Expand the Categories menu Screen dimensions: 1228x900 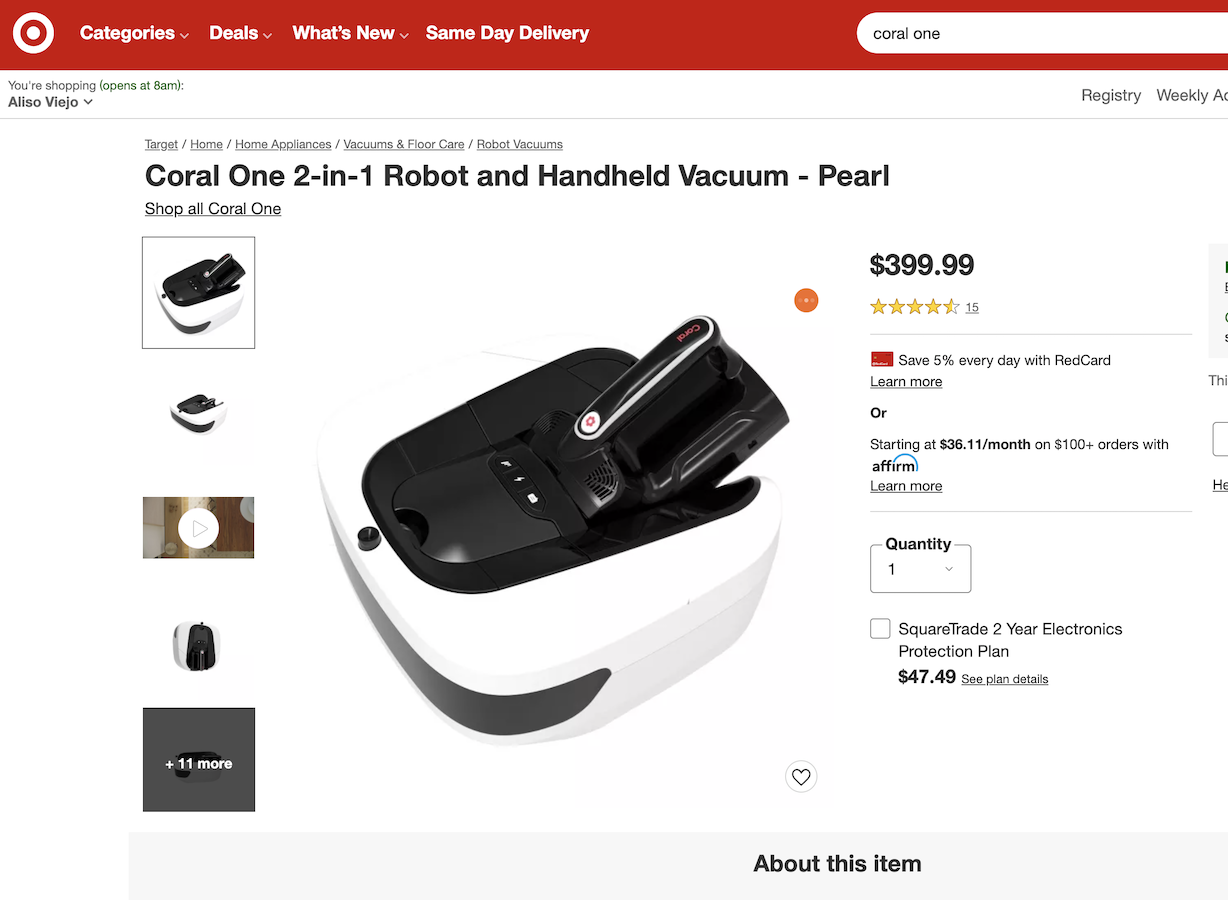(x=134, y=33)
